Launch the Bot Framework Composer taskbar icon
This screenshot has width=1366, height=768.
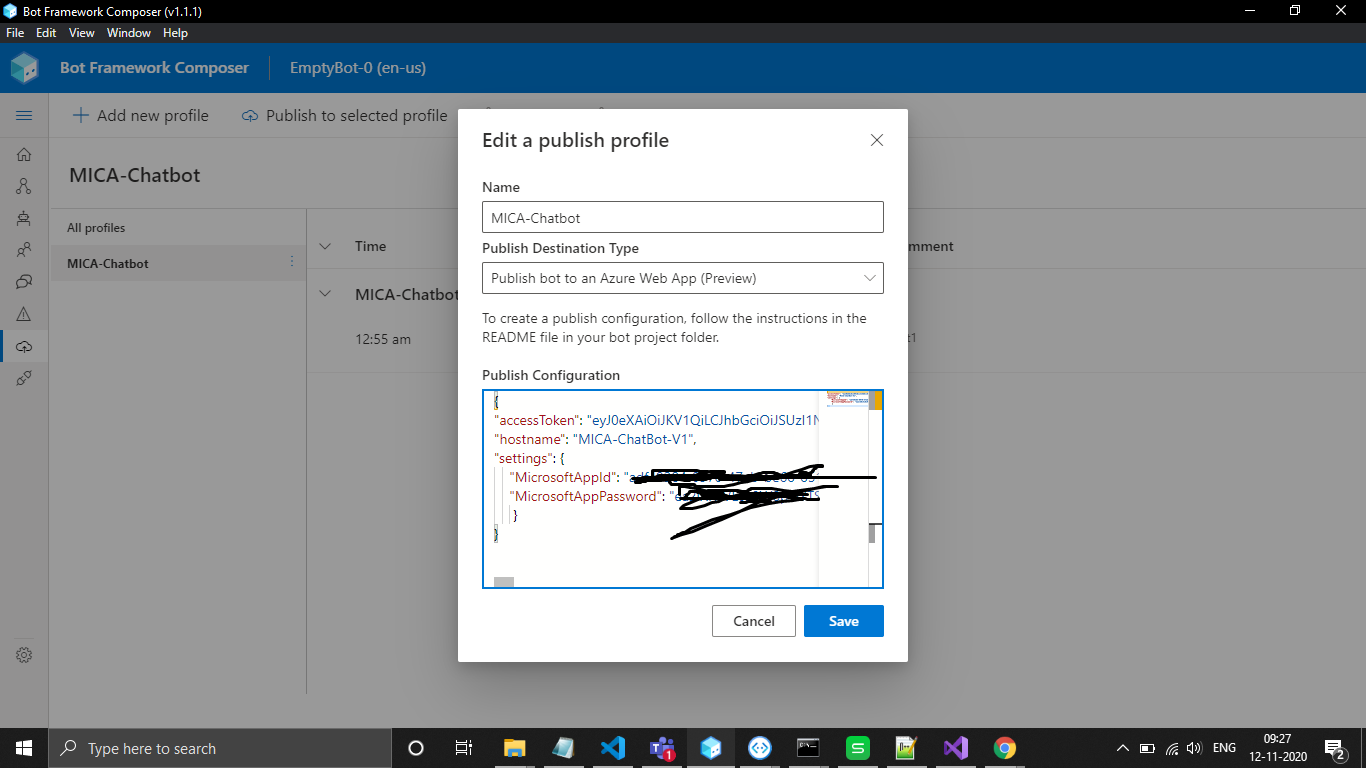coord(710,747)
